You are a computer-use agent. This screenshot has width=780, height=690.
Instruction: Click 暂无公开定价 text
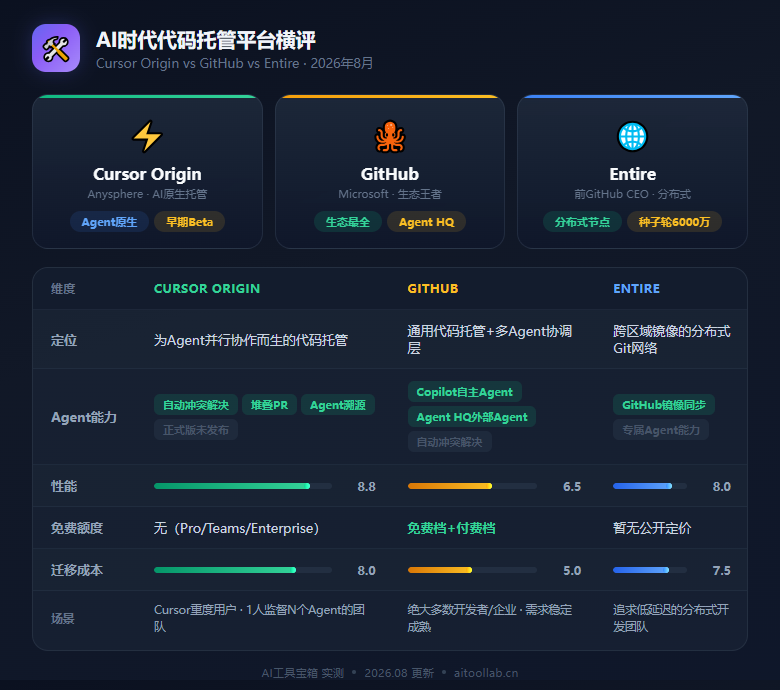pos(652,528)
